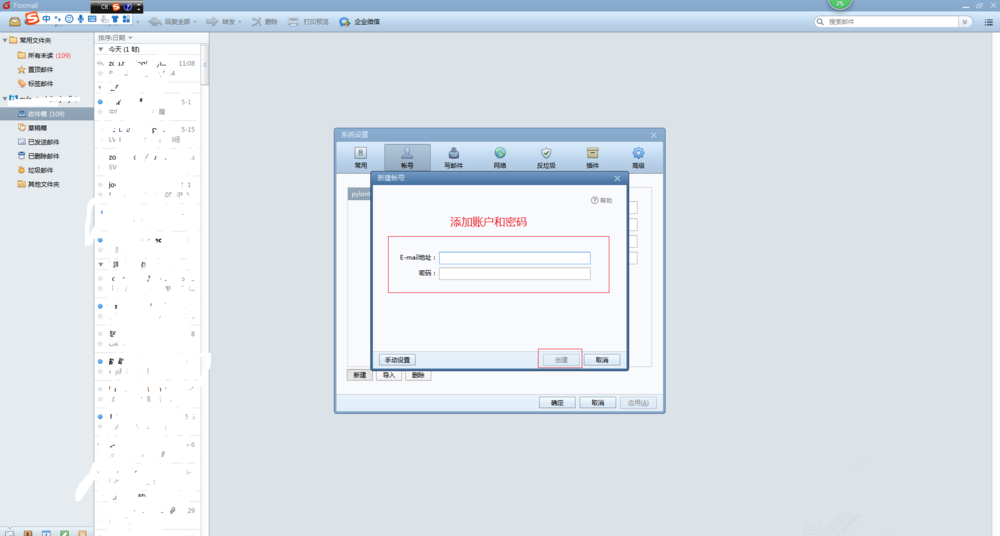Open the search options dropdown arrow
The height and width of the screenshot is (536, 1000).
pos(965,22)
